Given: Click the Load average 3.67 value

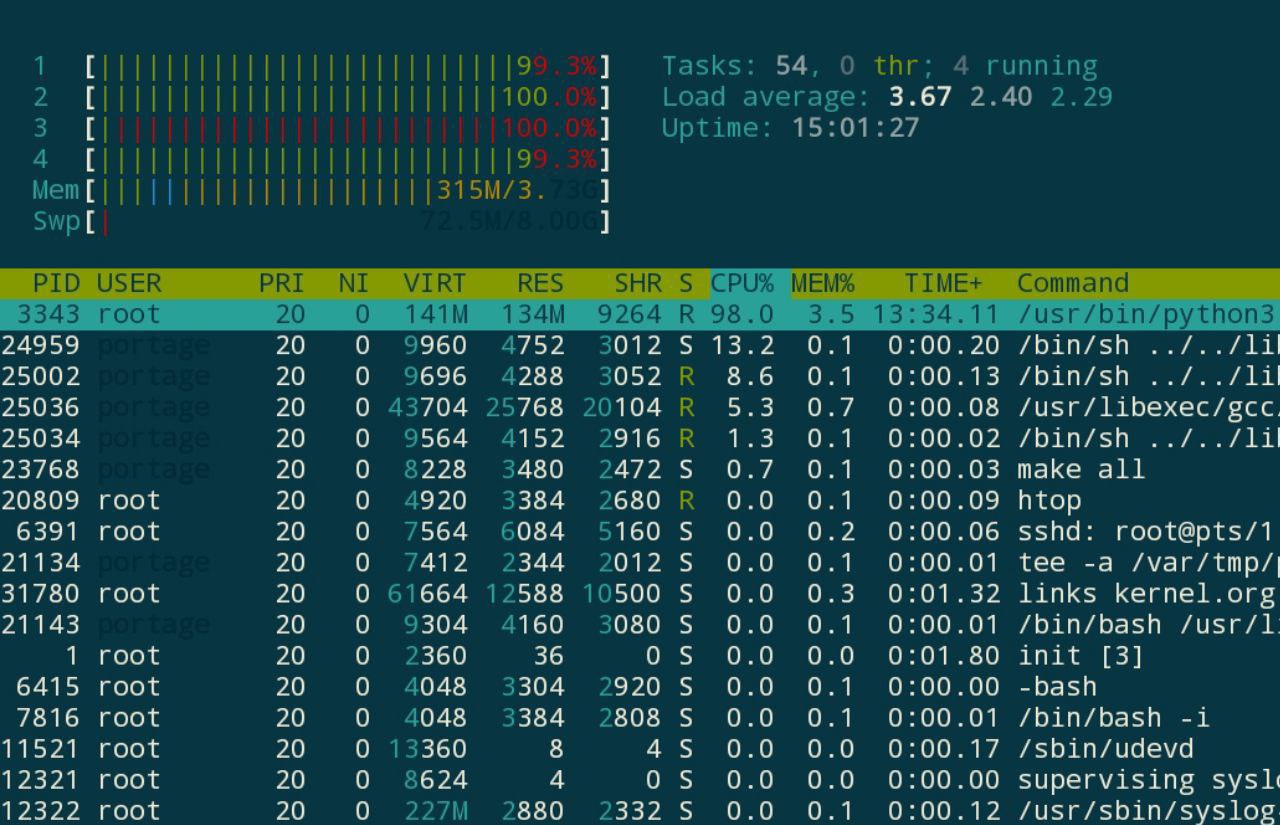Looking at the screenshot, I should pyautogui.click(x=920, y=97).
